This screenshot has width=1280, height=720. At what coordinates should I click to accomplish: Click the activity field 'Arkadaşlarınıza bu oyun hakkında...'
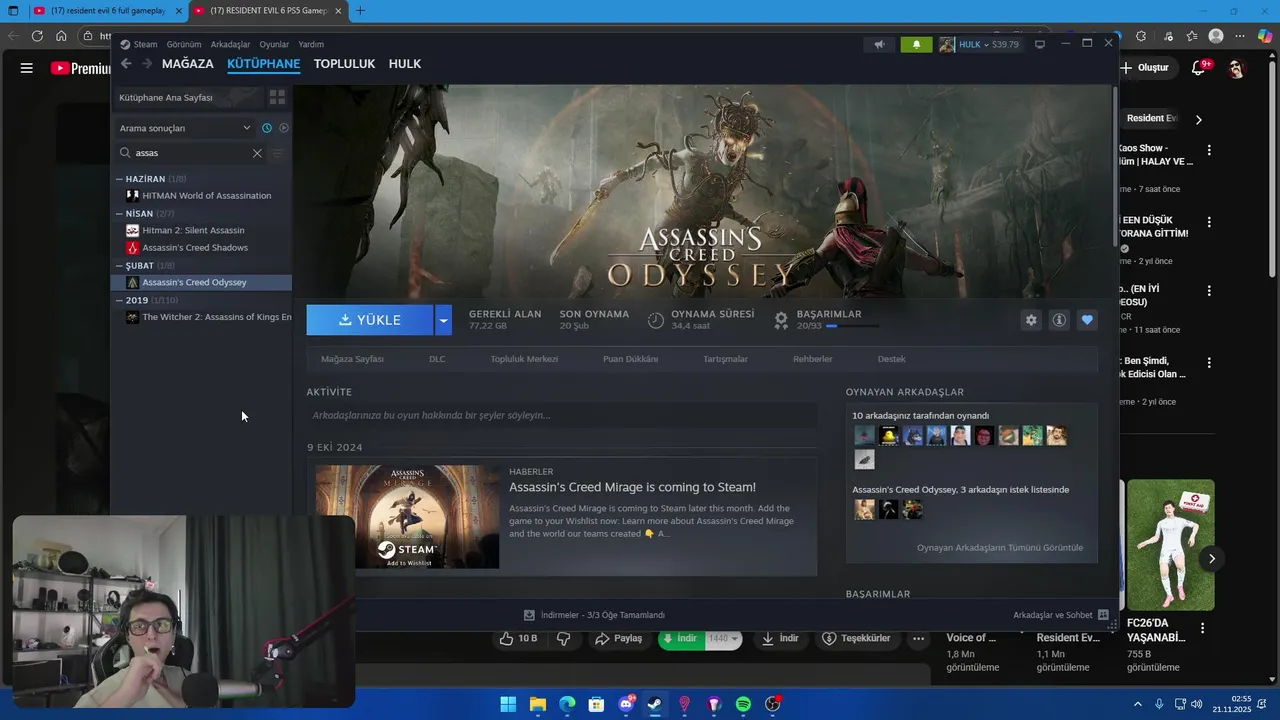coord(562,415)
